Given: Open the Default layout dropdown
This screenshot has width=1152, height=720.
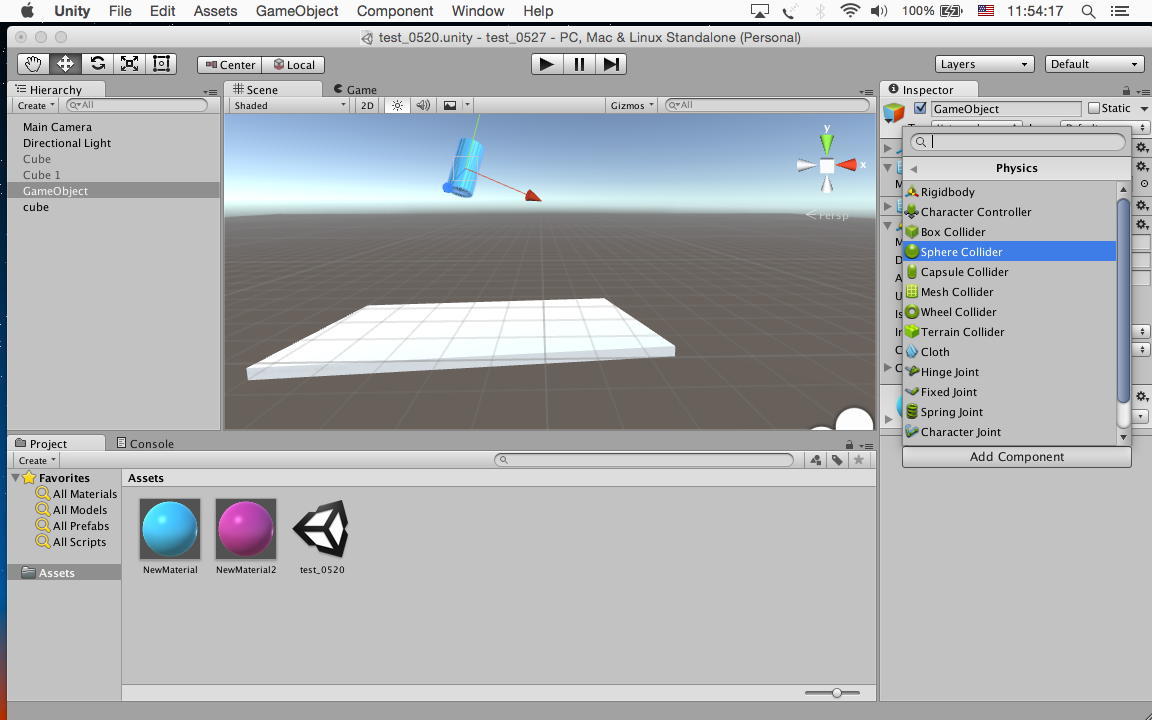Looking at the screenshot, I should click(x=1094, y=64).
